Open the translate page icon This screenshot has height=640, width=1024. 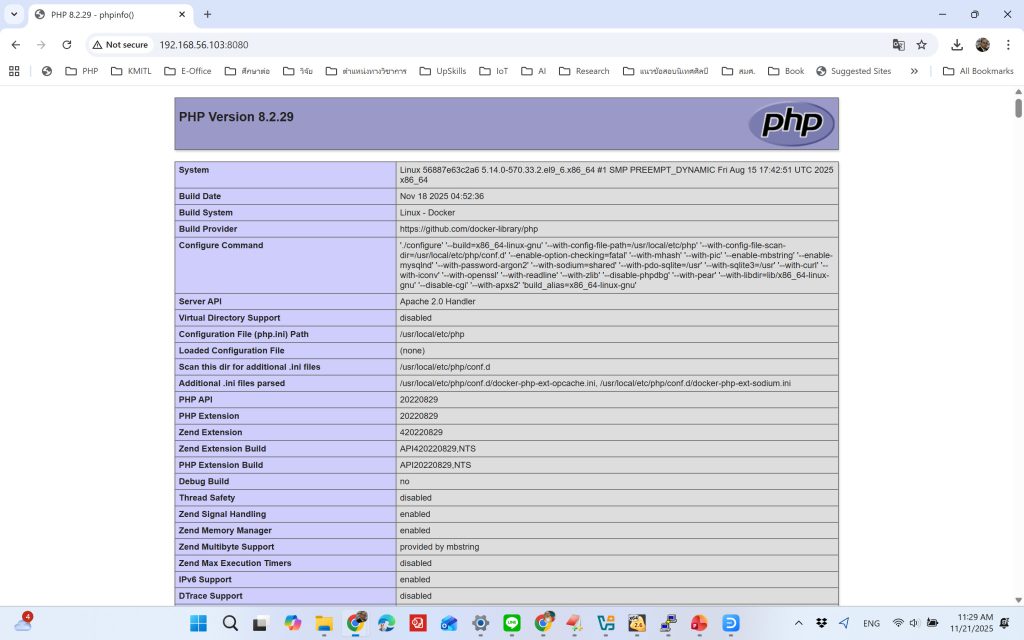coord(898,45)
